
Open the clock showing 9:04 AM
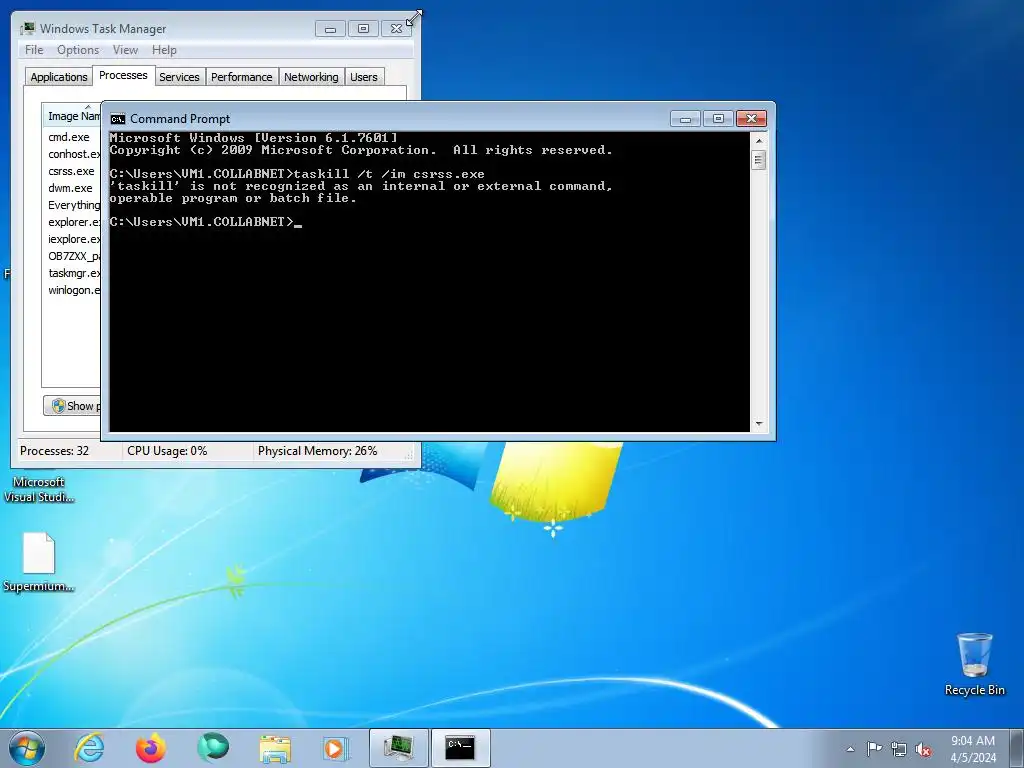pos(973,749)
